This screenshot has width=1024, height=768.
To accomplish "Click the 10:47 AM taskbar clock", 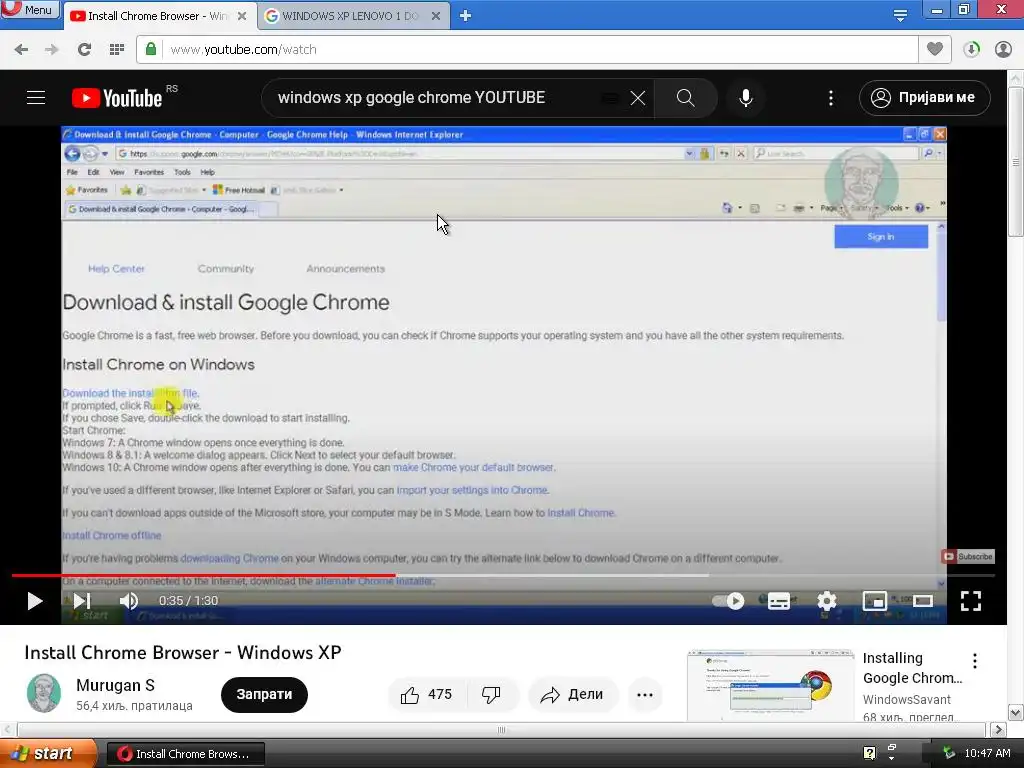I will tap(987, 753).
